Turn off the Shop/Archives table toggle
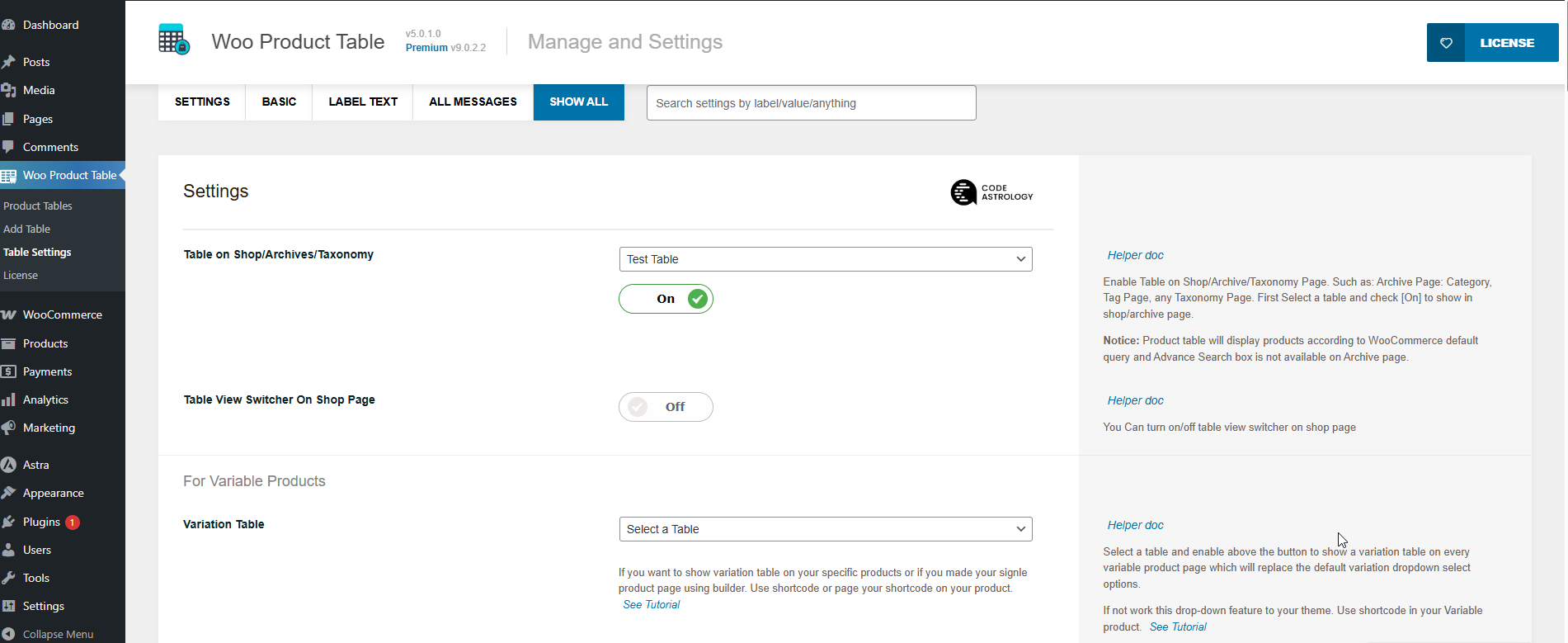 (x=666, y=299)
